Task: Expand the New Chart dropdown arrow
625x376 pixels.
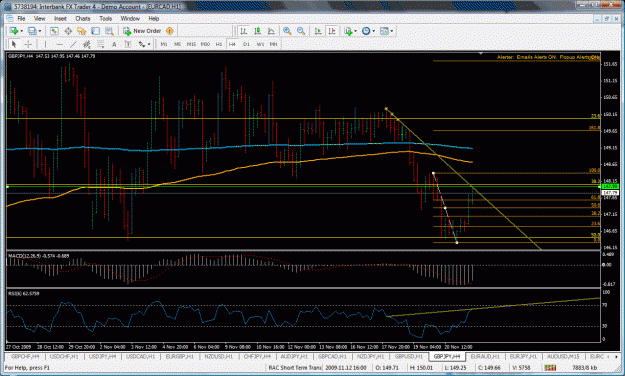Action: 22,31
